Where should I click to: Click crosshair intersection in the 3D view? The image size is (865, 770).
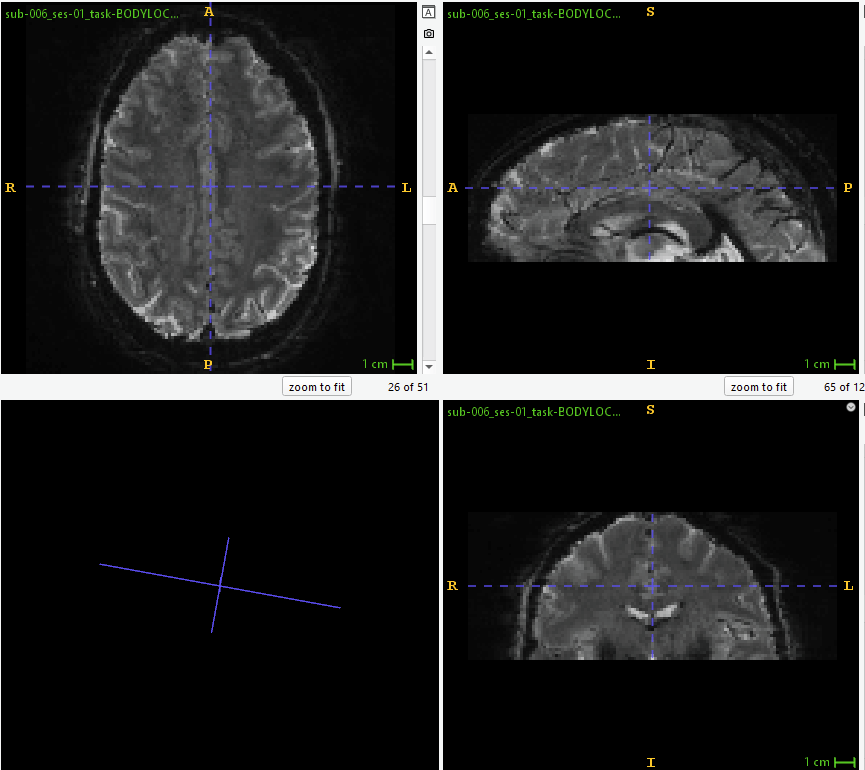point(220,585)
